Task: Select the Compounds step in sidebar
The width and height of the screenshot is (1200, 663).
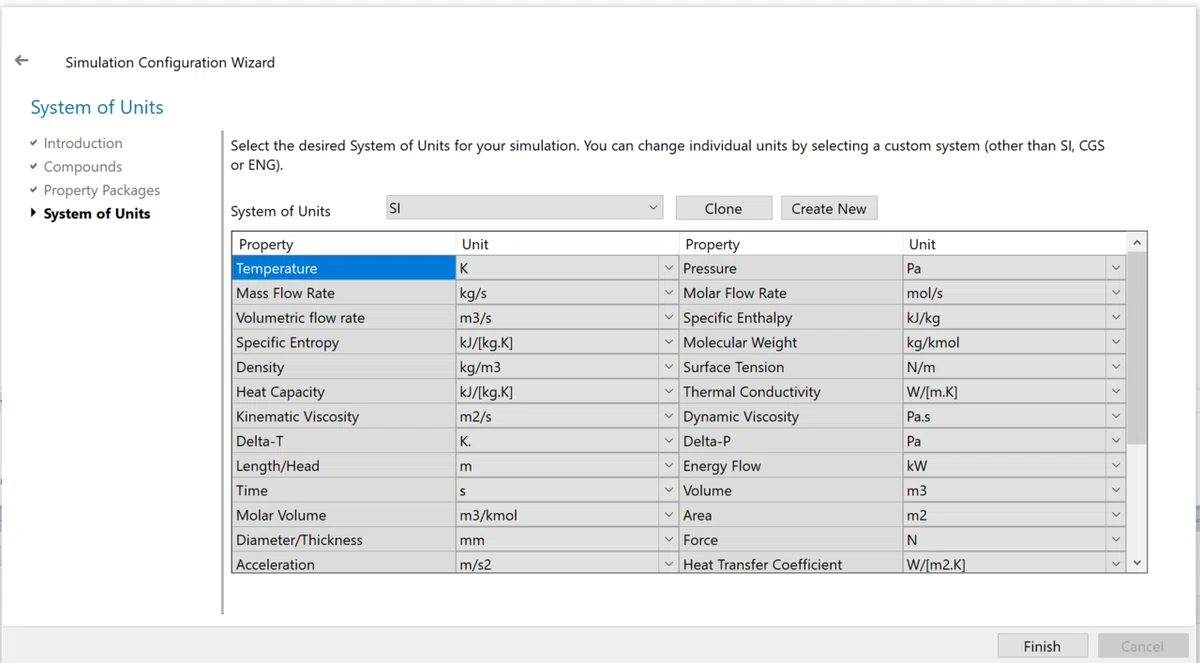Action: click(x=83, y=167)
